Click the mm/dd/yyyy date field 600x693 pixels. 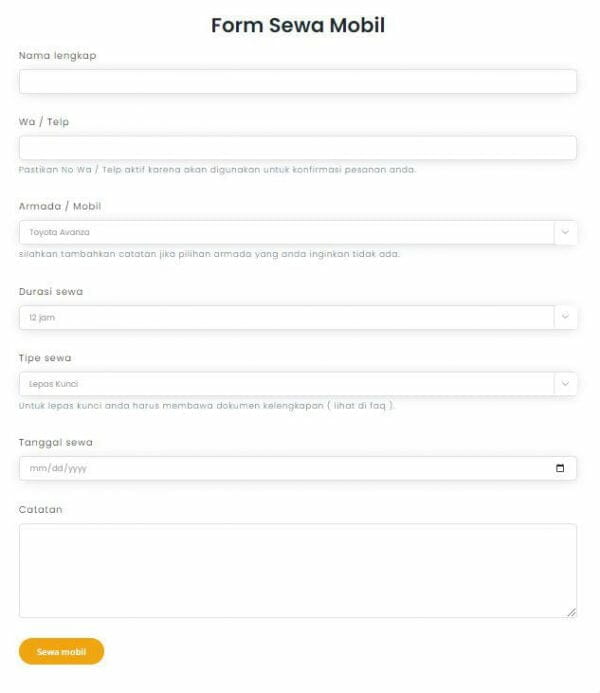280,468
